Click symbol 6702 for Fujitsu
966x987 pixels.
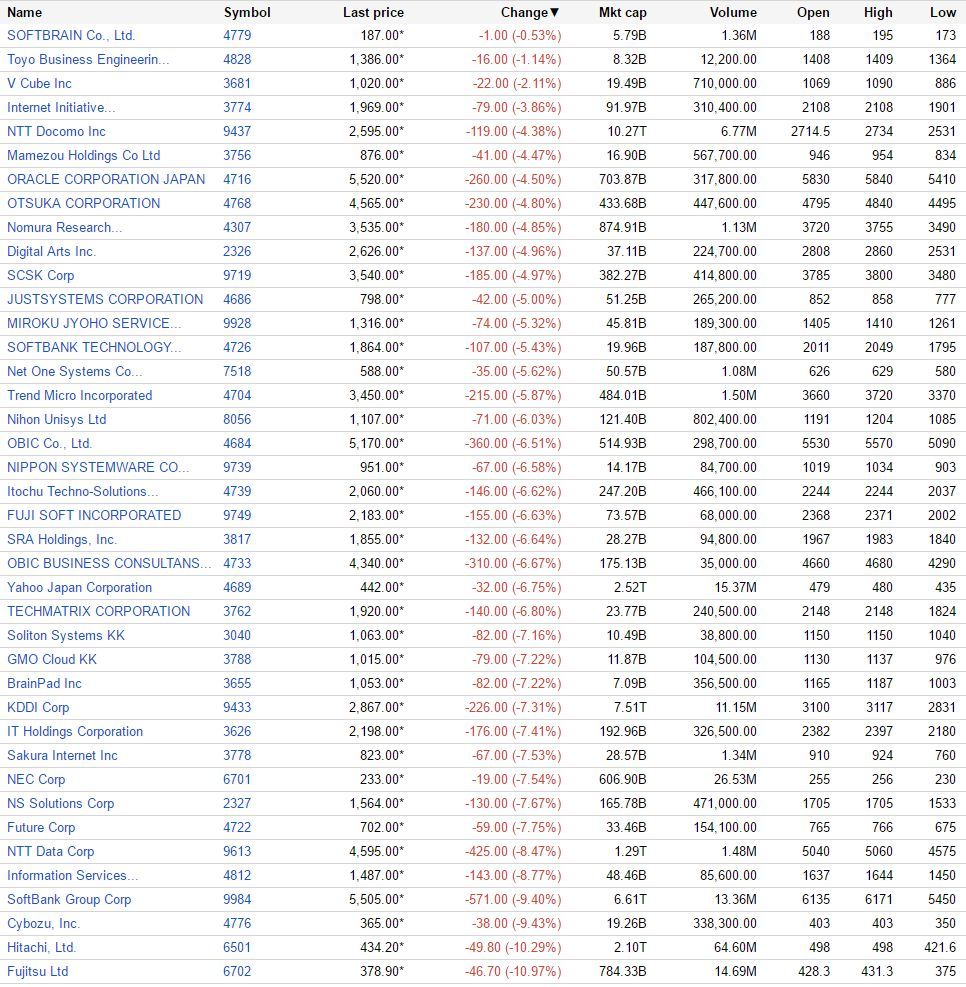click(x=237, y=971)
